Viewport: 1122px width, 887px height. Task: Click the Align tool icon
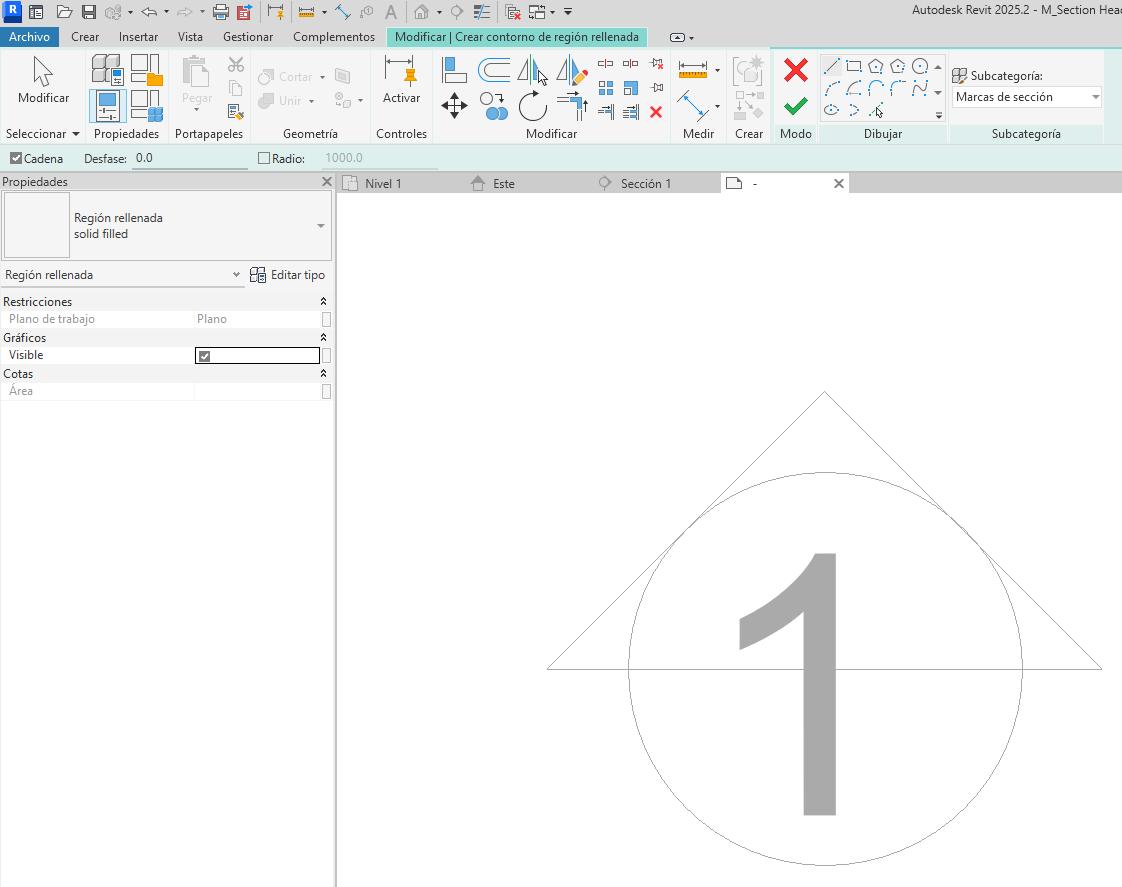[454, 70]
